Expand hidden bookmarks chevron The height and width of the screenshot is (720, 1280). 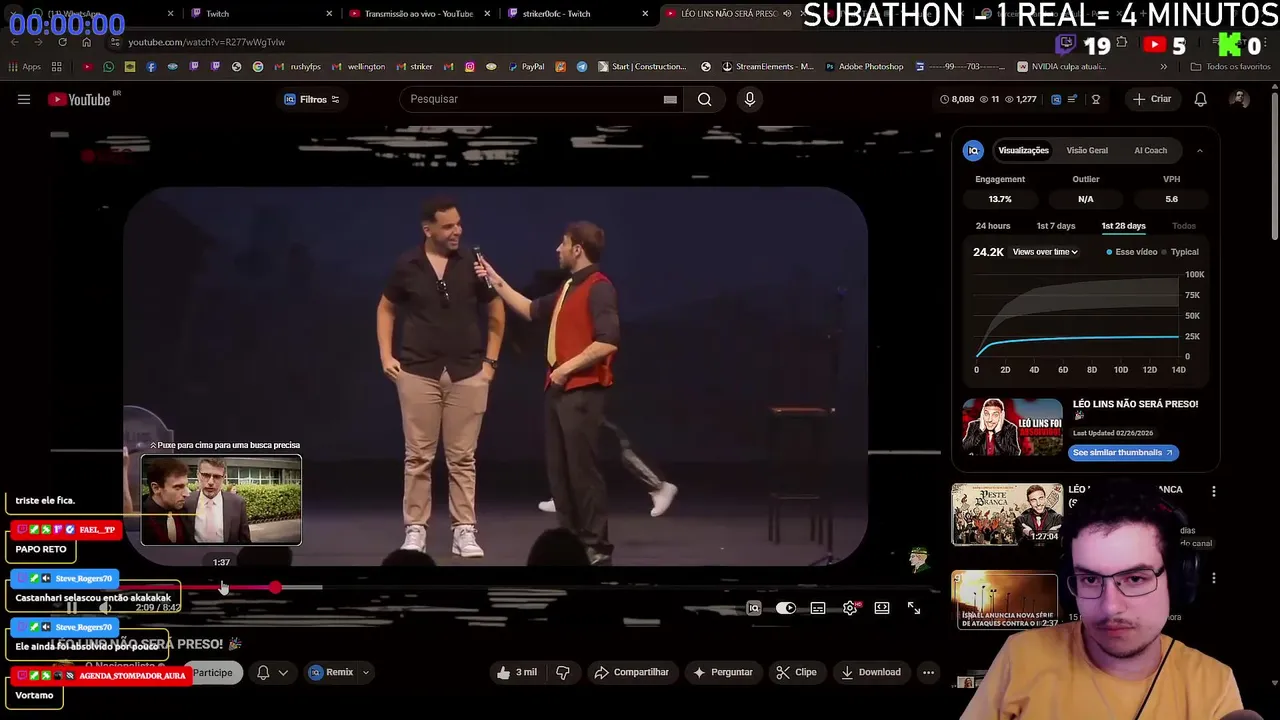tap(1163, 67)
